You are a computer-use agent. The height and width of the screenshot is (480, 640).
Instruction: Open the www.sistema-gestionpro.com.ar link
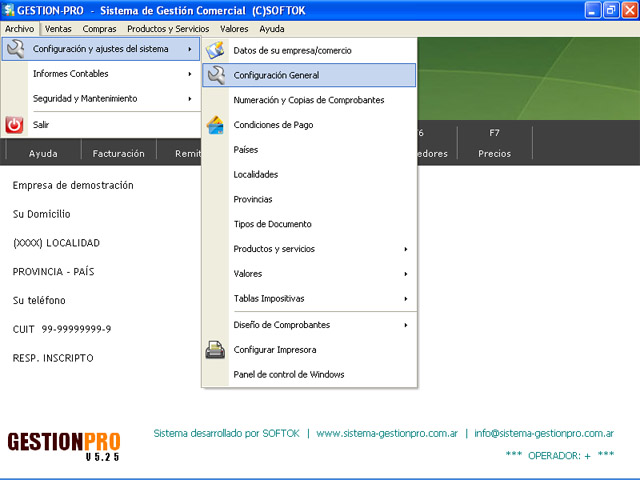387,433
